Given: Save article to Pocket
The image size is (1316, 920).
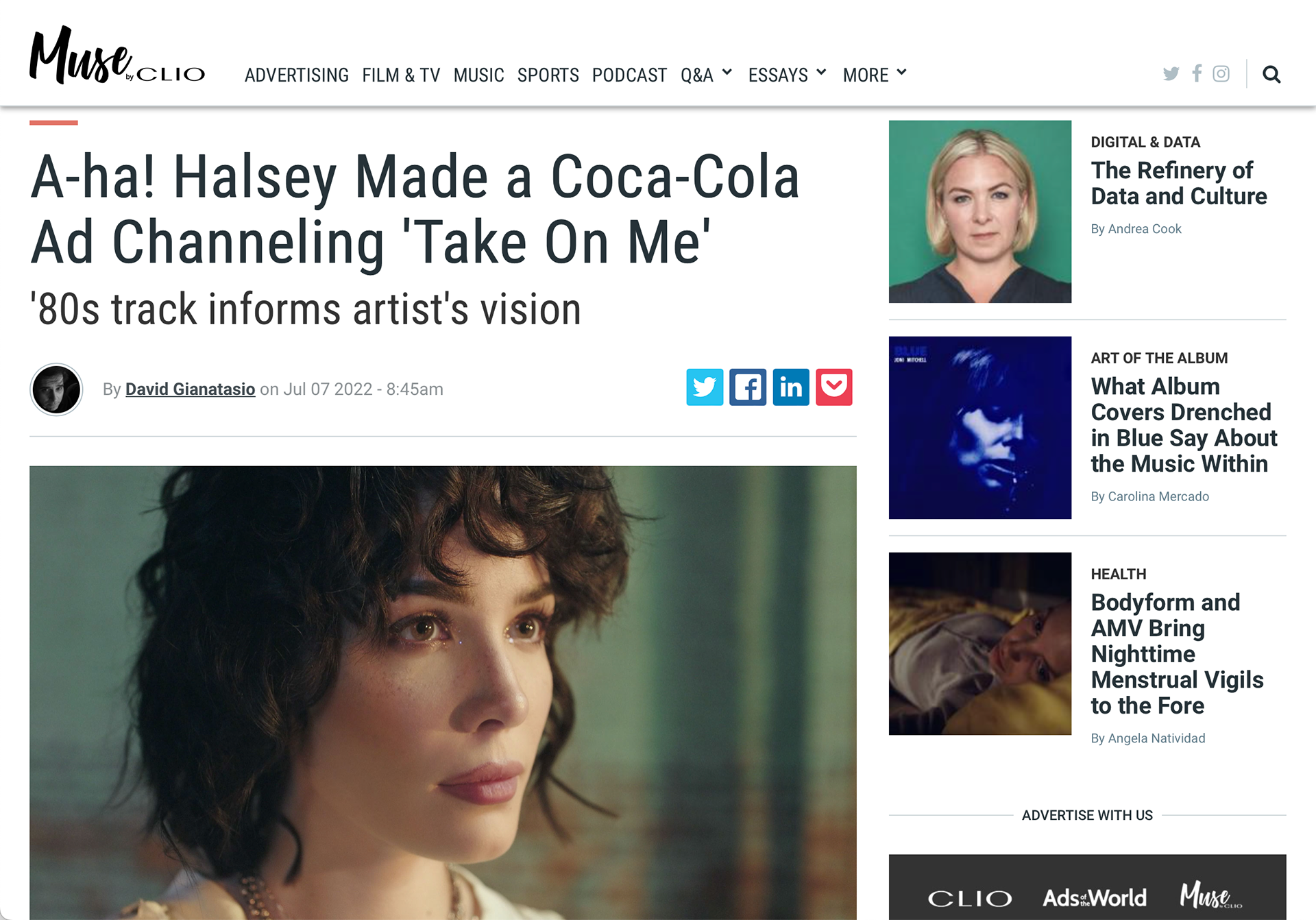Looking at the screenshot, I should click(x=834, y=387).
